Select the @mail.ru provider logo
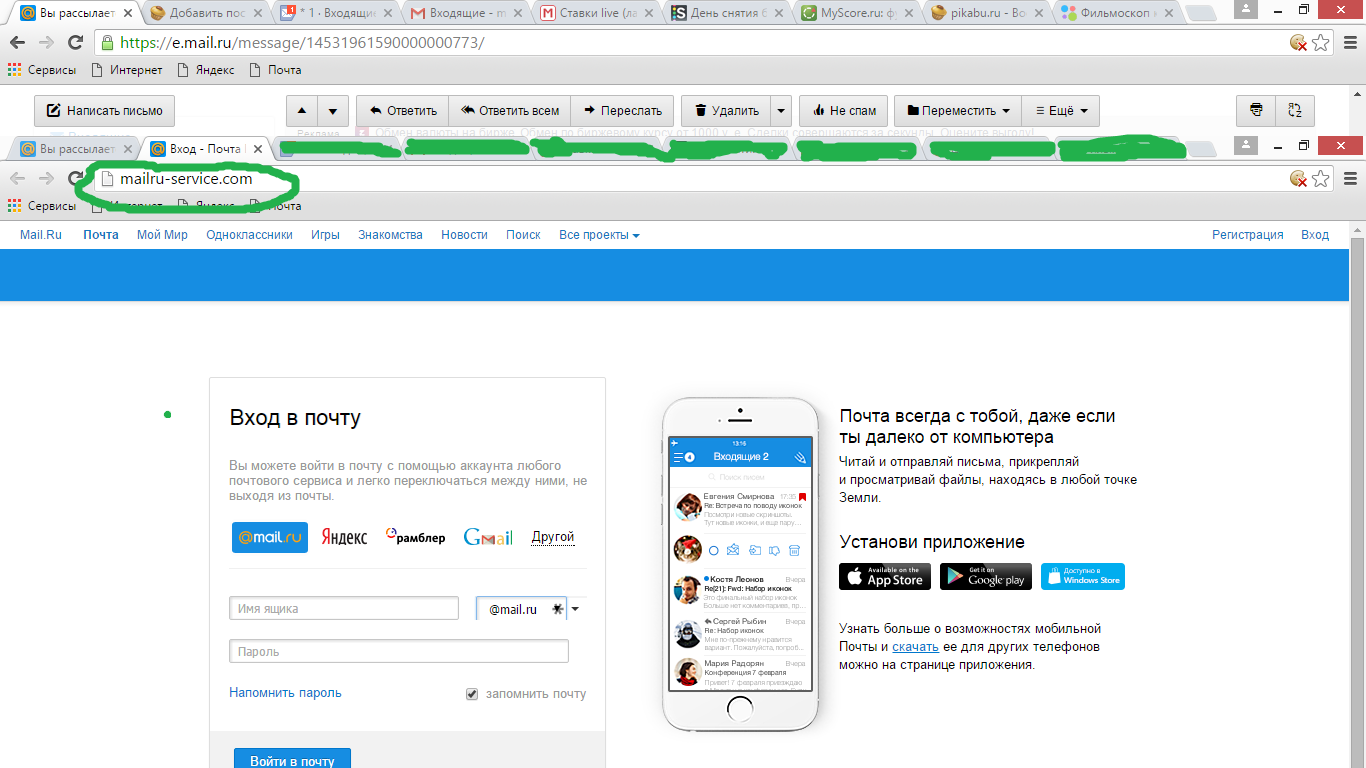The height and width of the screenshot is (768, 1366). point(270,537)
